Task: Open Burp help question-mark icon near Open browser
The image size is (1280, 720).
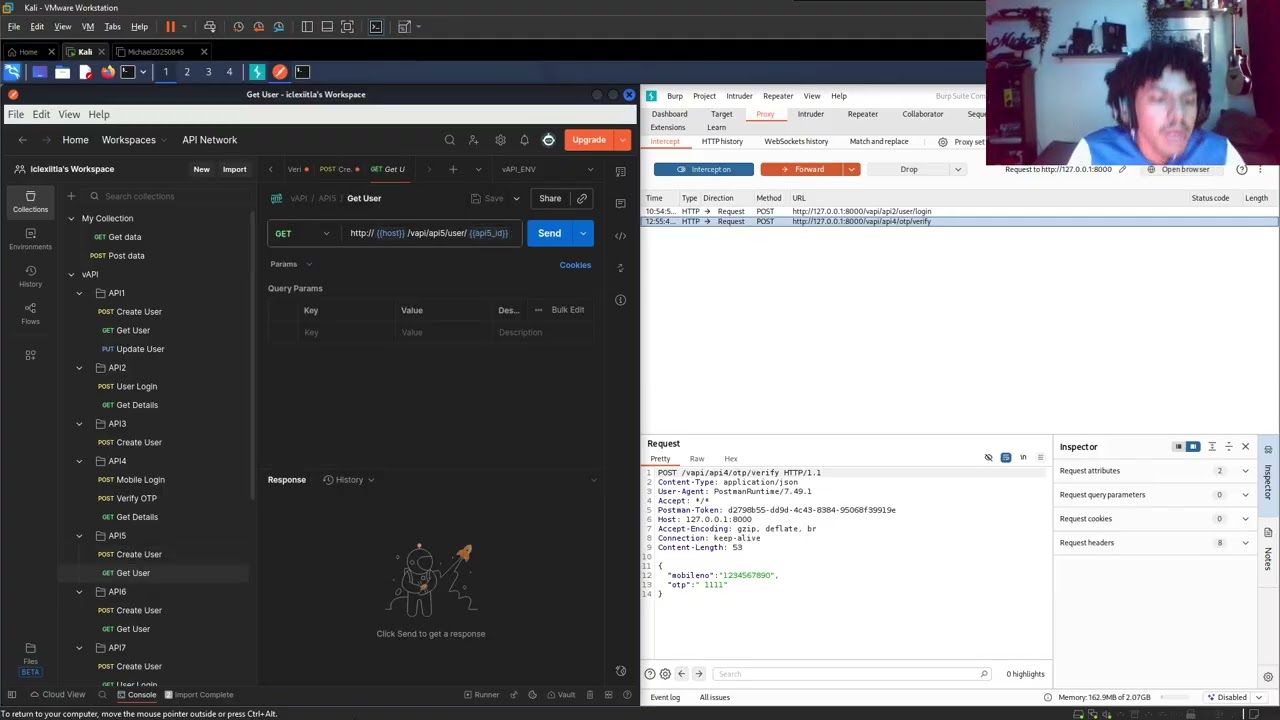Action: pyautogui.click(x=1242, y=169)
